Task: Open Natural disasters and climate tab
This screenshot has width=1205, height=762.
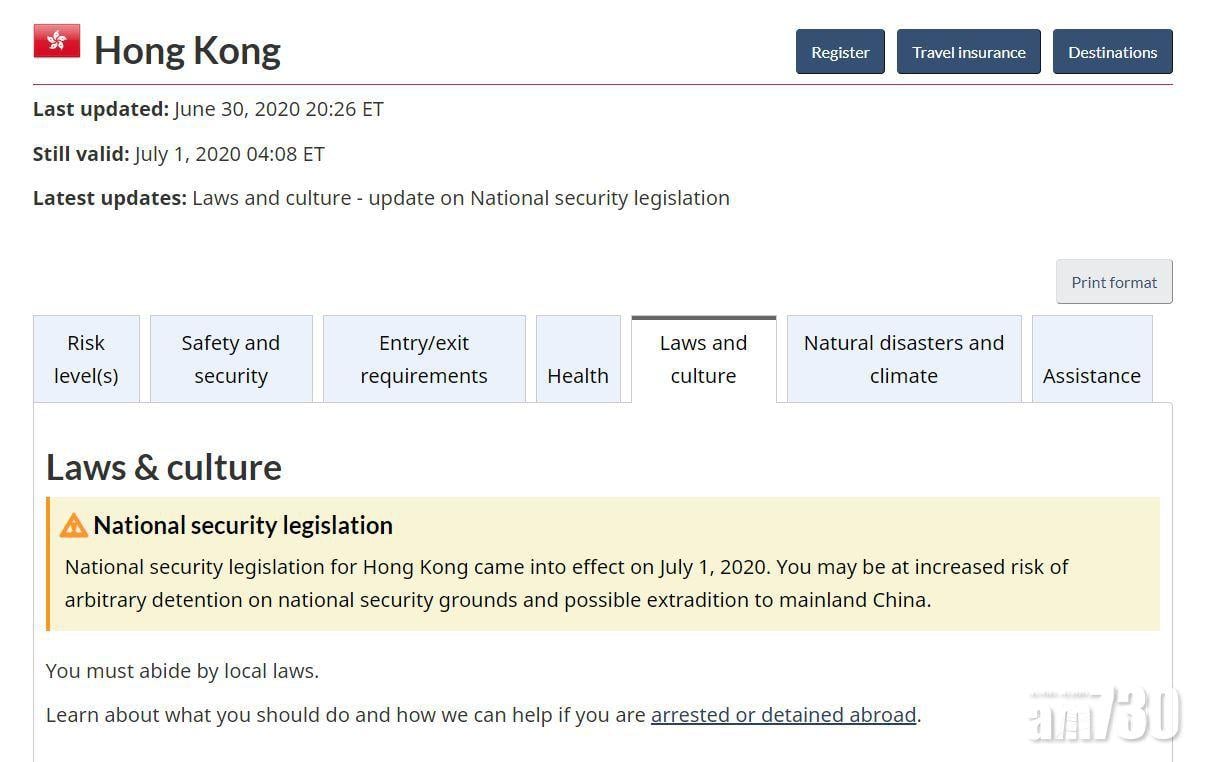Action: pyautogui.click(x=904, y=359)
